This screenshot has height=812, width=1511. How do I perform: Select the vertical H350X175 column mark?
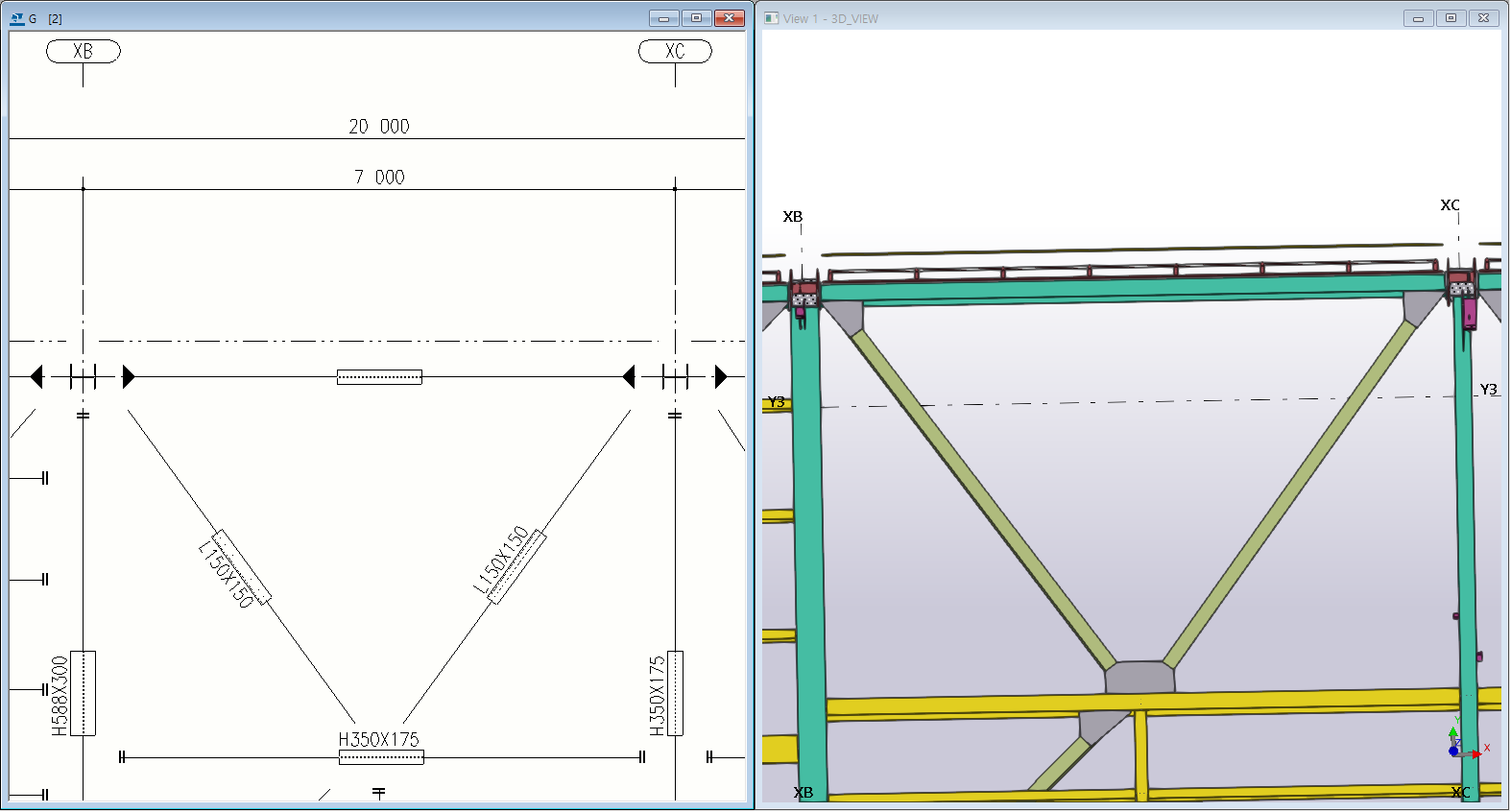coord(658,695)
